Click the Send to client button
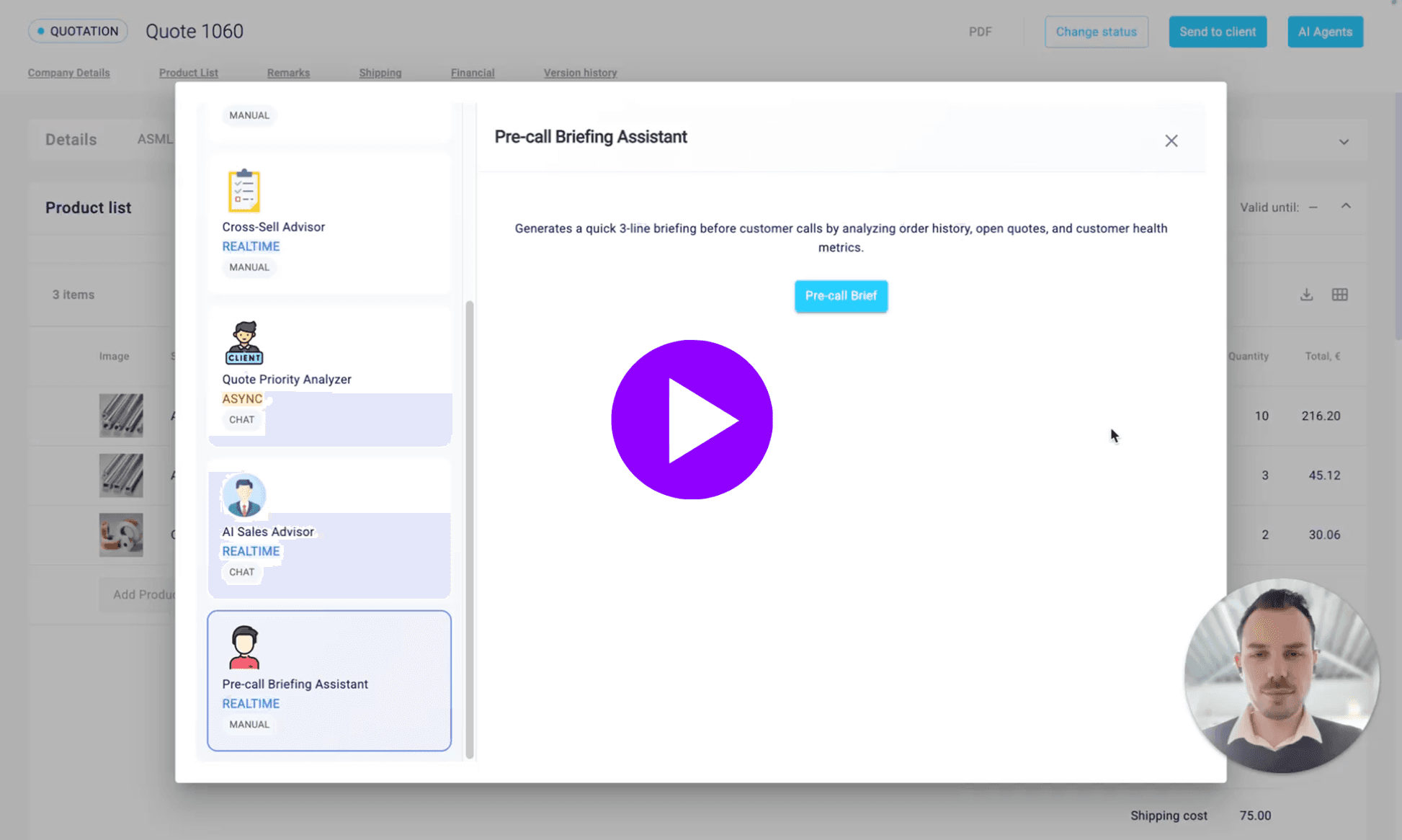This screenshot has height=840, width=1402. point(1217,32)
